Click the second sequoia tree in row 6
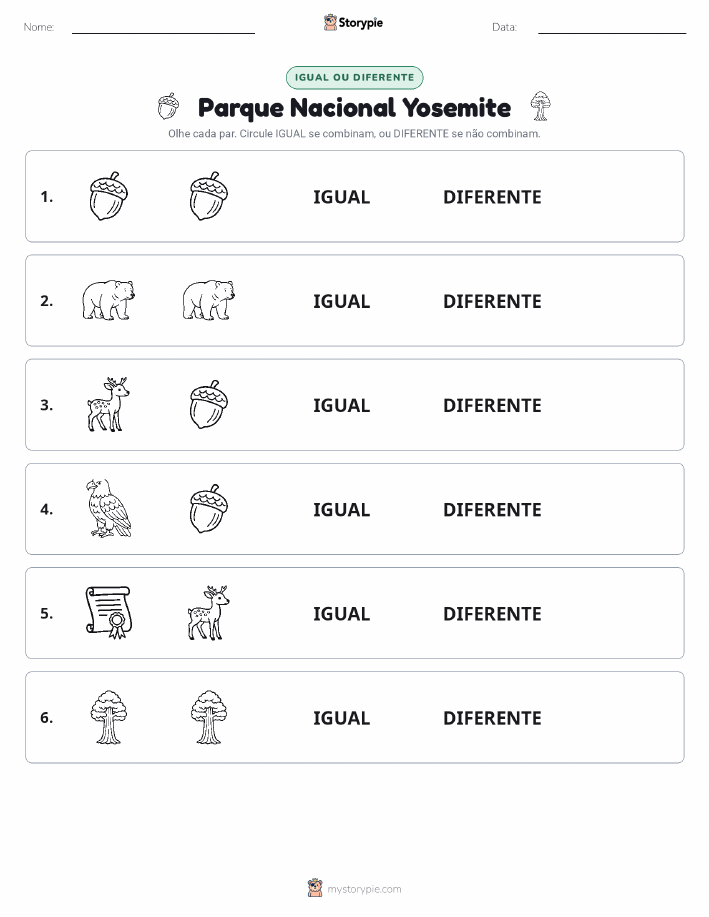709x917 pixels. tap(209, 717)
